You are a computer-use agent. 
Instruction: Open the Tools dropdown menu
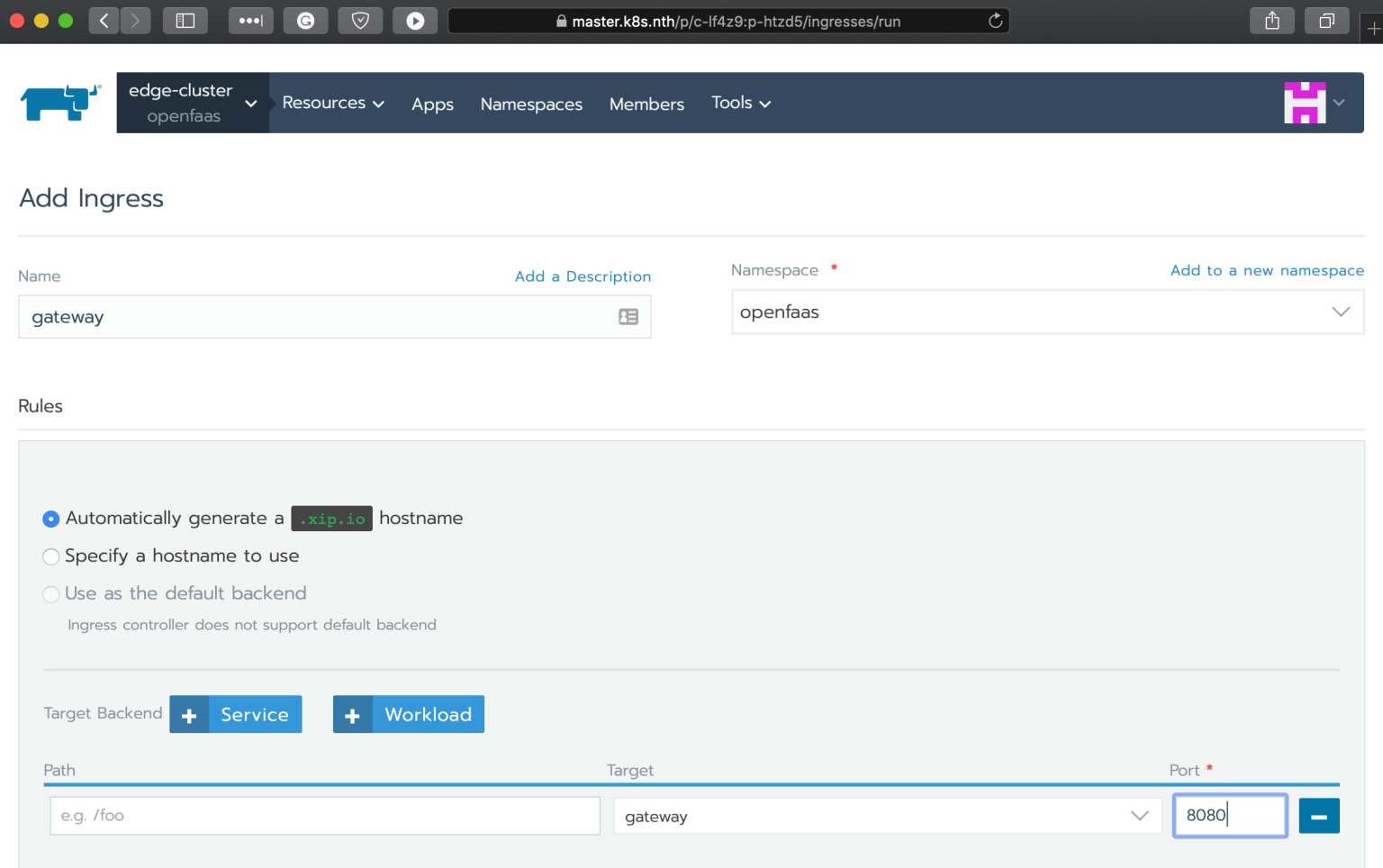[741, 103]
